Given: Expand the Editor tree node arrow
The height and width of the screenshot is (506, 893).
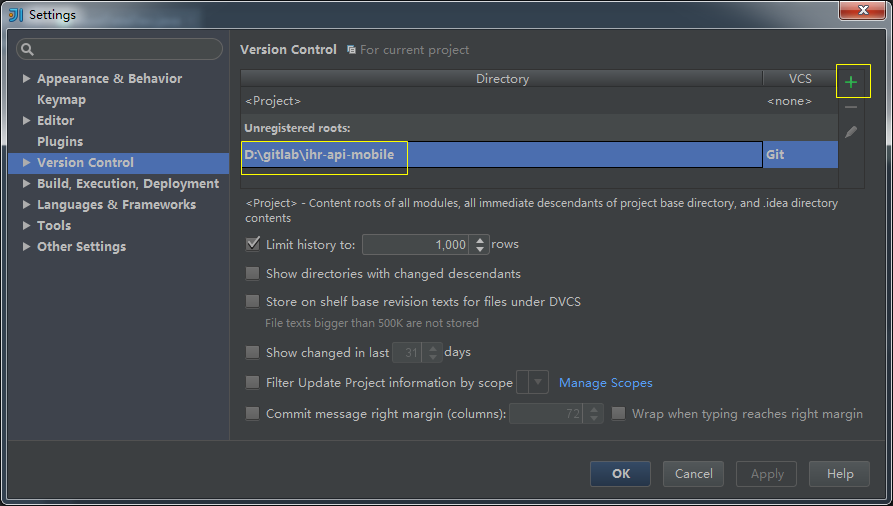Looking at the screenshot, I should click(26, 120).
